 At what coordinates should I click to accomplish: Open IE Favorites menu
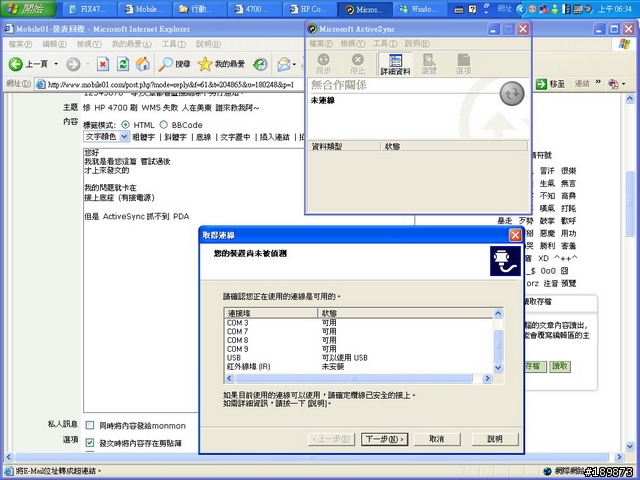(x=131, y=44)
